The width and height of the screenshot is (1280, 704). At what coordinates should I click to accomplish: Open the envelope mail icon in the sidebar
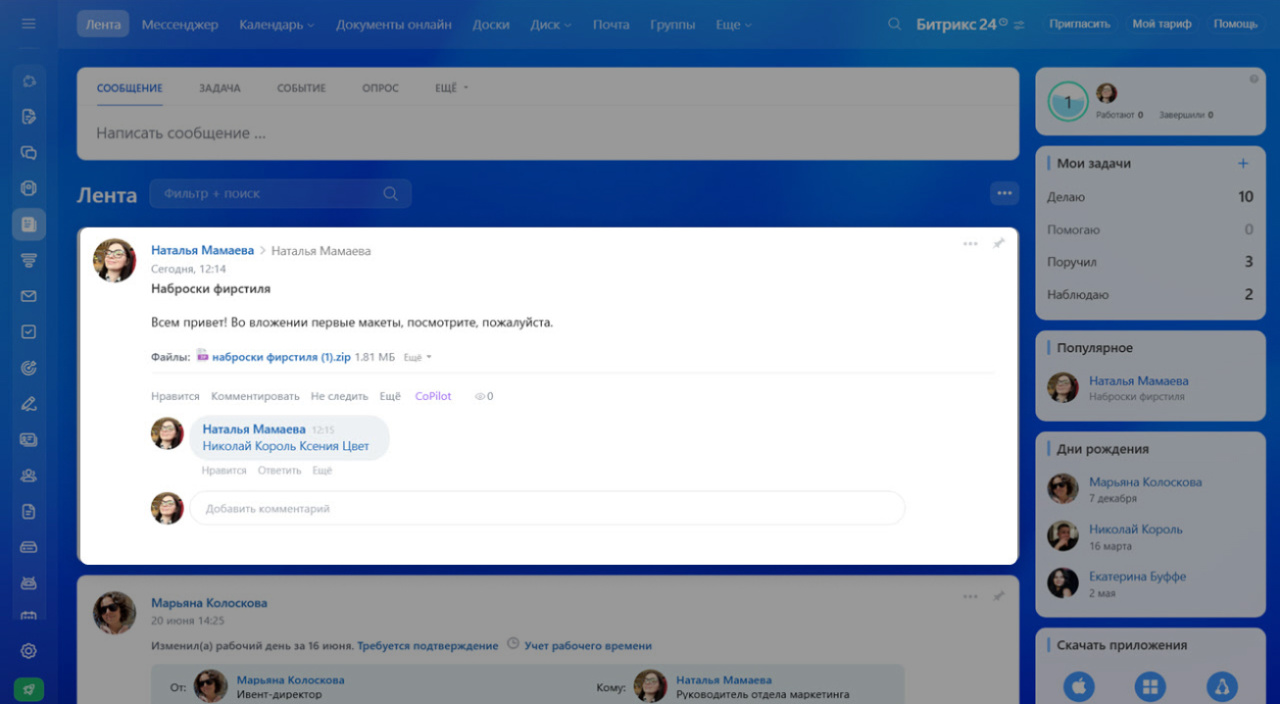(x=28, y=296)
